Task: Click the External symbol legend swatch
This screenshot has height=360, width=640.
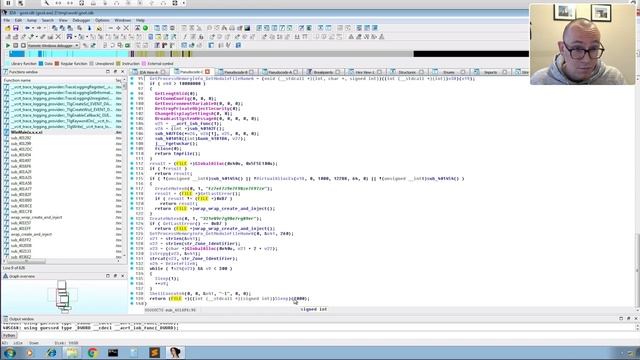Action: click(x=144, y=64)
